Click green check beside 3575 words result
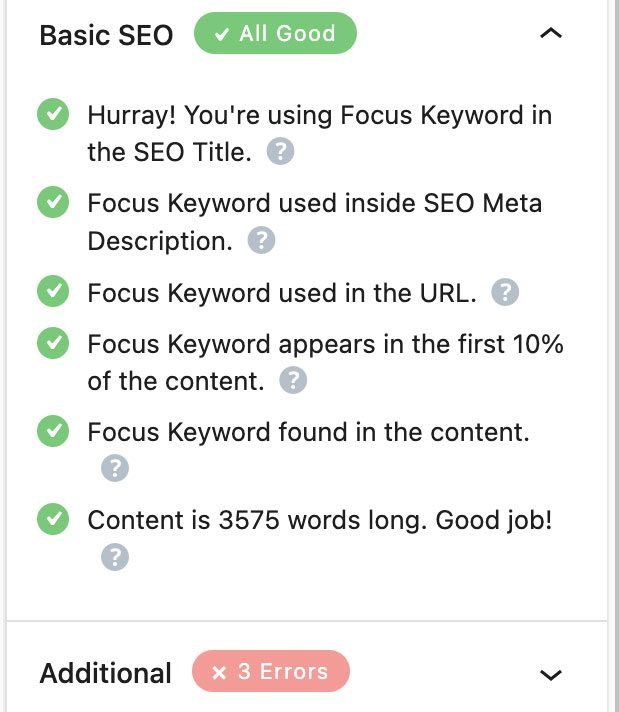Screen dimensions: 619x712 [53, 520]
